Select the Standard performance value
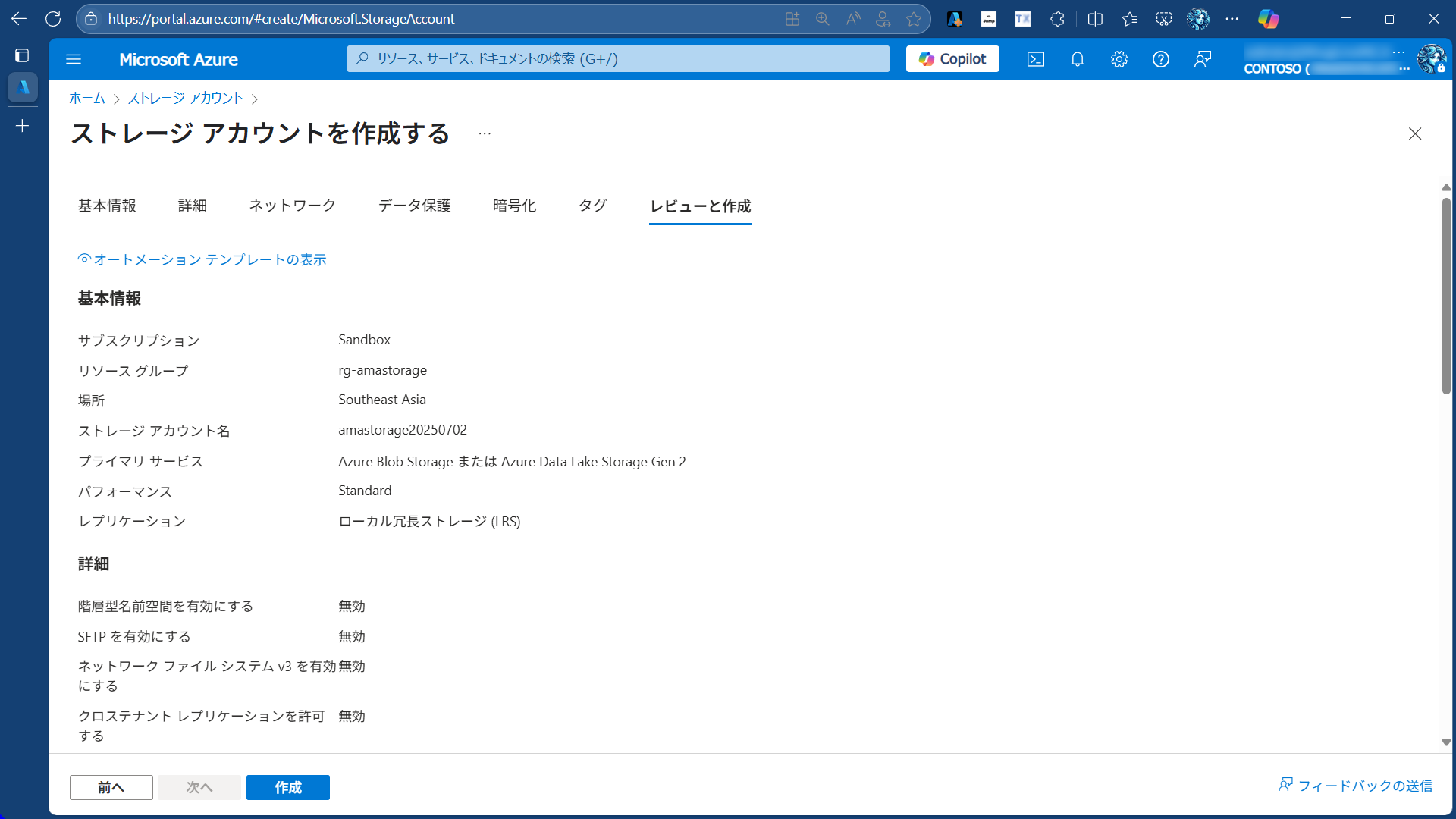The height and width of the screenshot is (819, 1456). point(366,491)
